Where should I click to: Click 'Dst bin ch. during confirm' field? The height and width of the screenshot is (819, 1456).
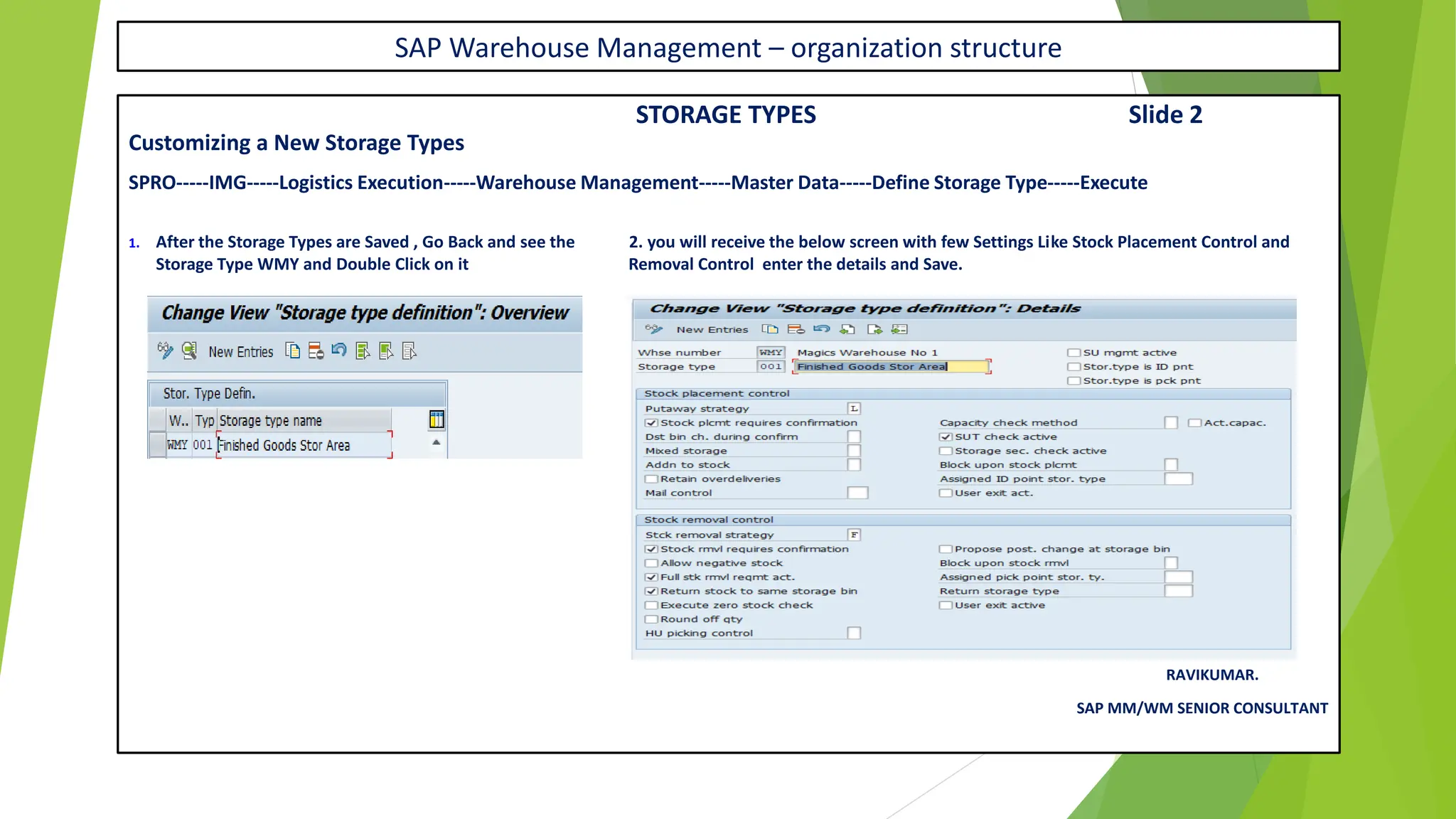click(x=854, y=437)
